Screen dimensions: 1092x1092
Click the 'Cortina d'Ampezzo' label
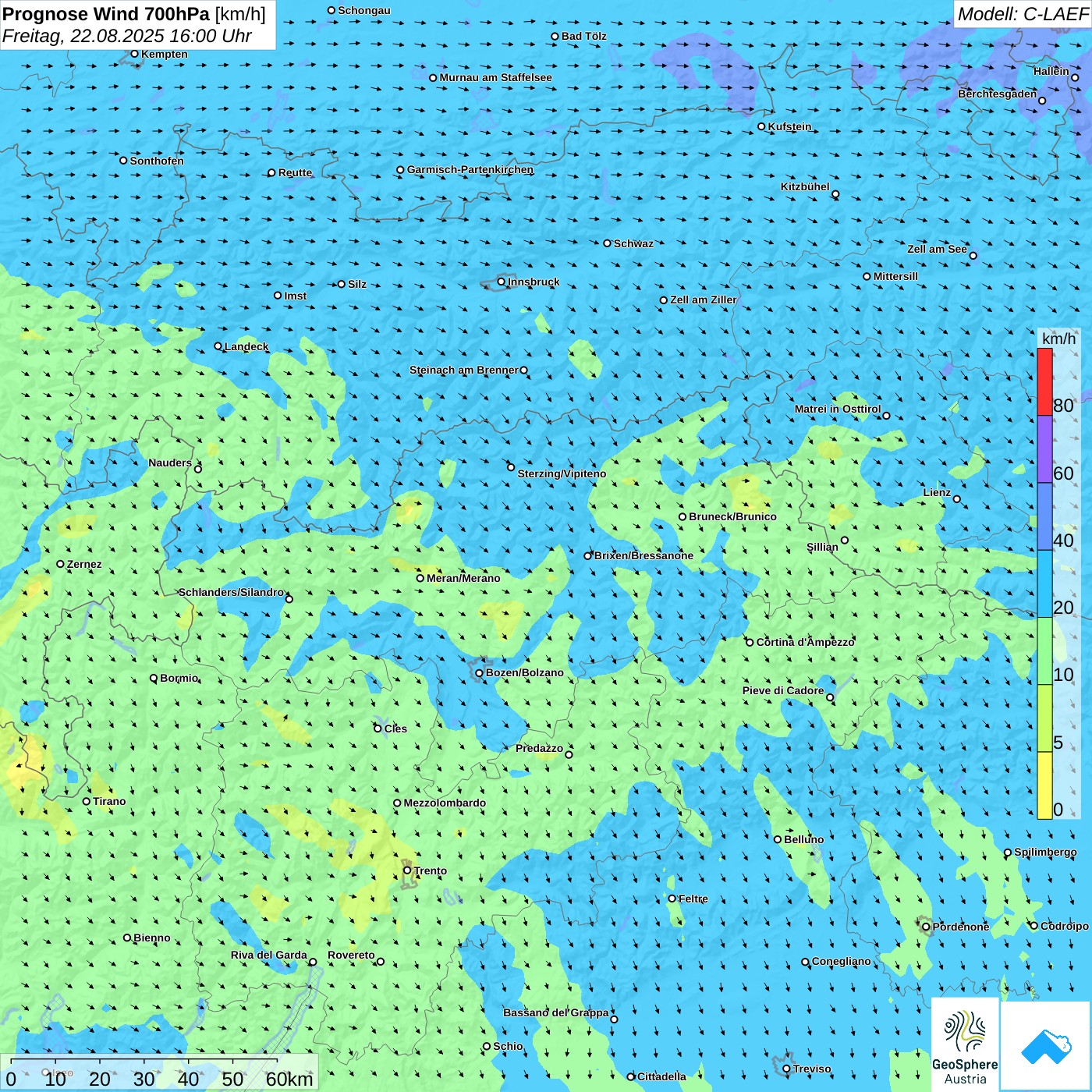[x=805, y=642]
